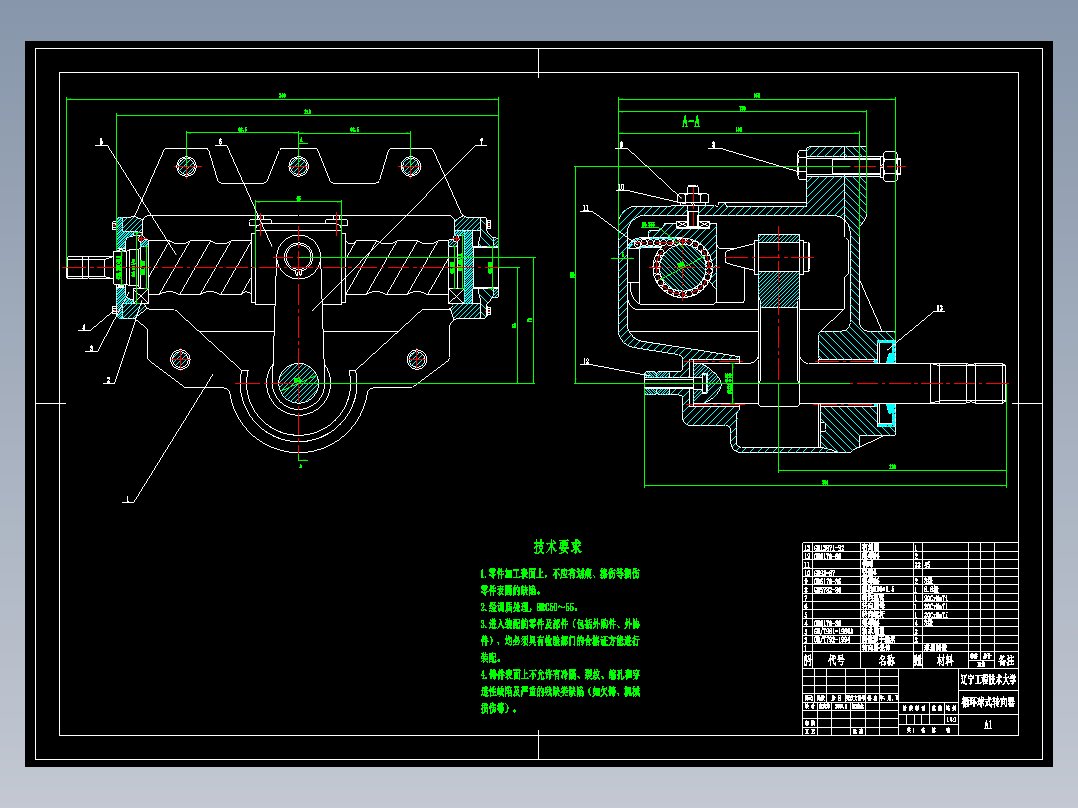Click the part balloon number "6" in front view
This screenshot has width=1078, height=808.
[221, 142]
